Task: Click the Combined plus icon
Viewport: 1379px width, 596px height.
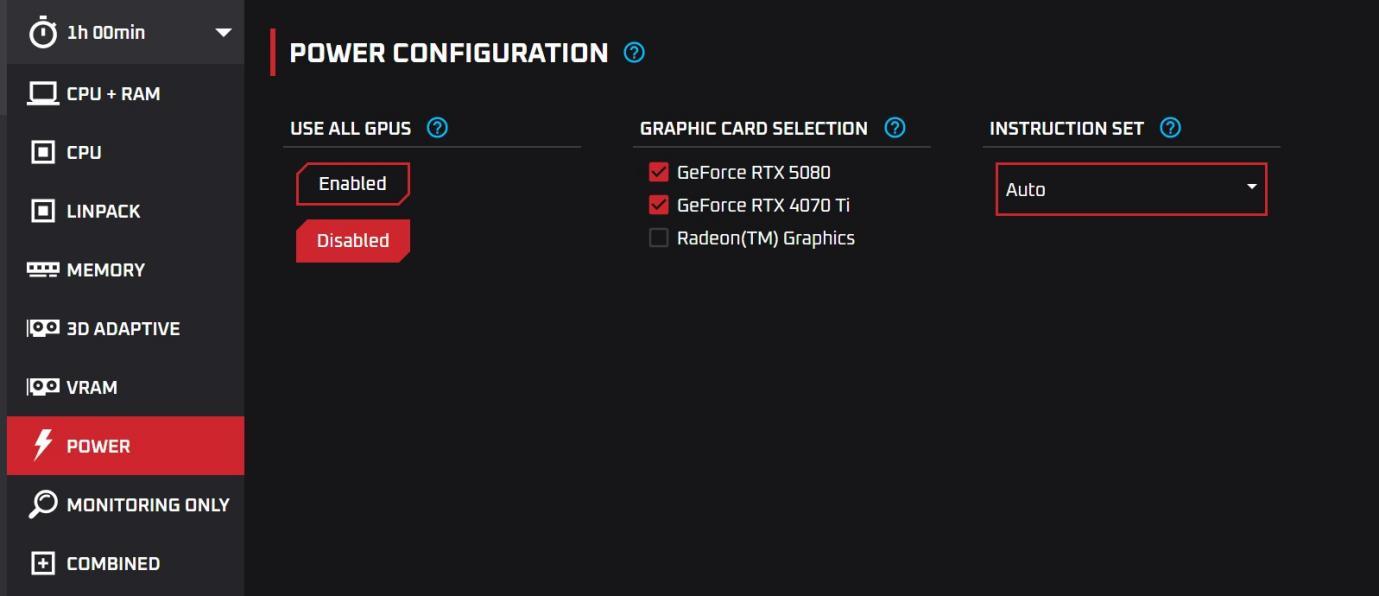Action: [43, 564]
